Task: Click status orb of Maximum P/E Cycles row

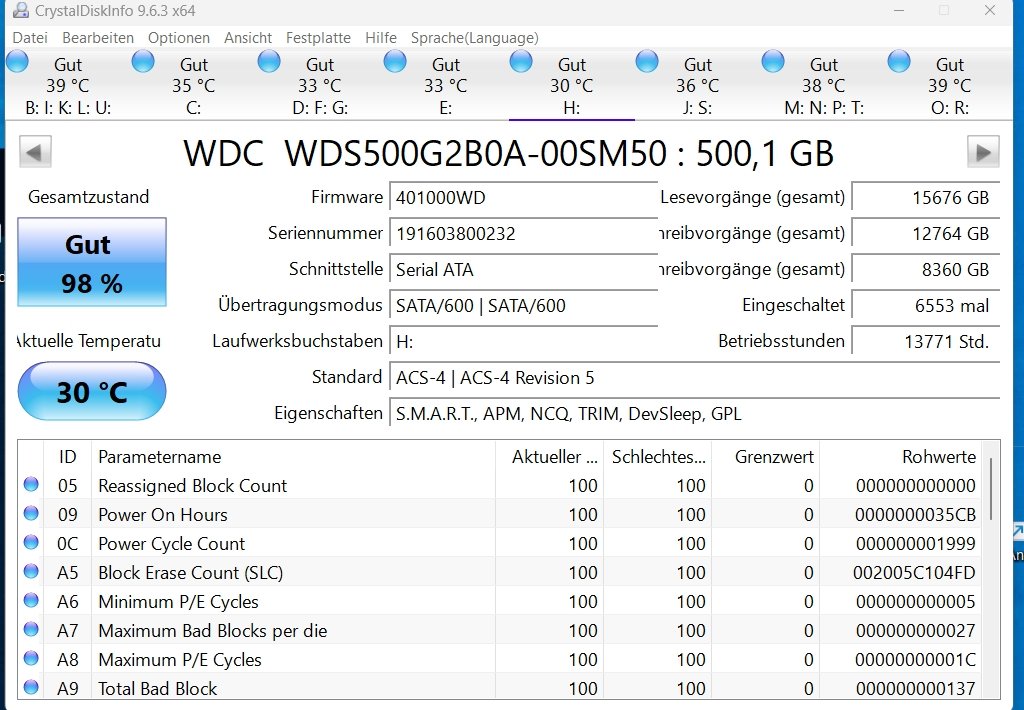Action: coord(31,658)
